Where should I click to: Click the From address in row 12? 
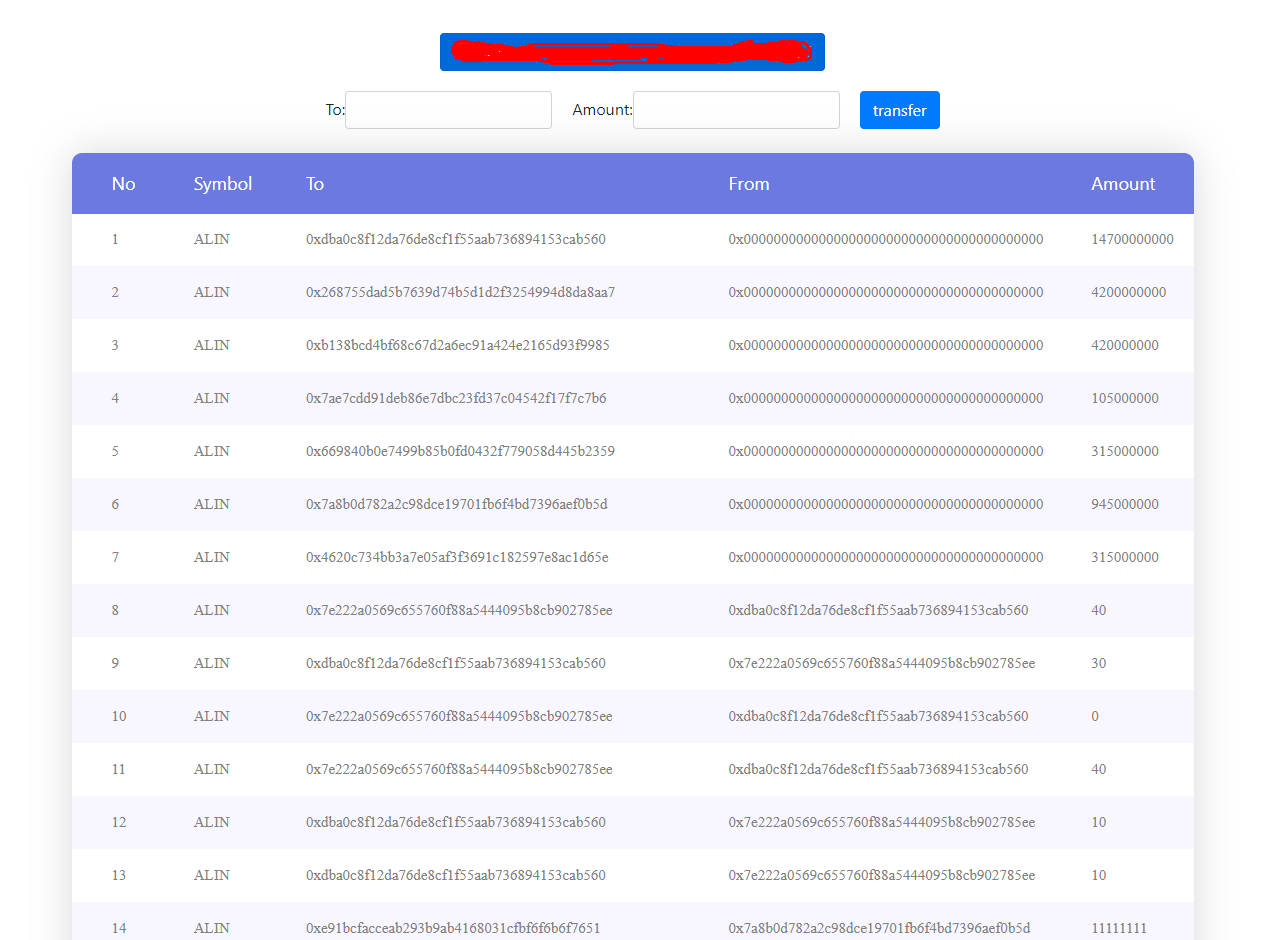(880, 822)
